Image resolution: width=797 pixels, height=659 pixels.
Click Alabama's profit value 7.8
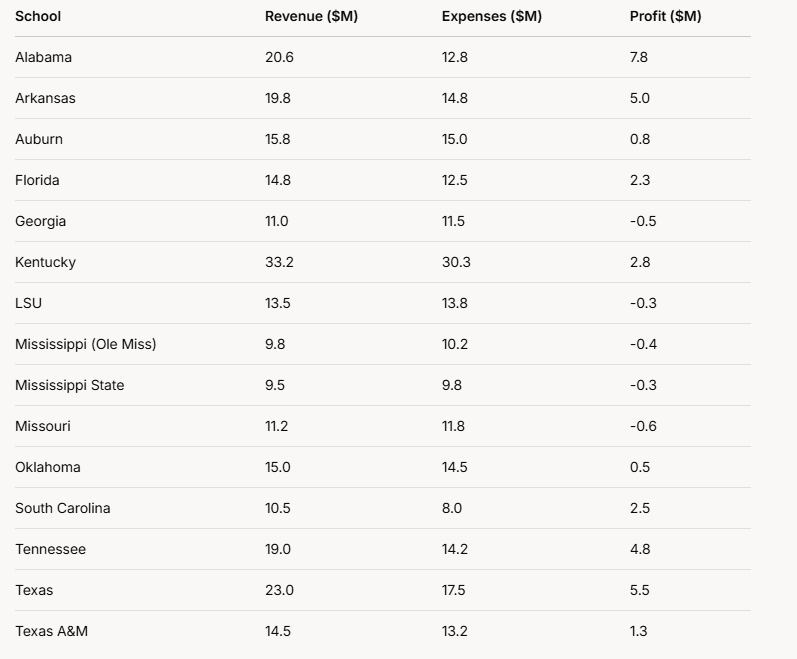639,57
